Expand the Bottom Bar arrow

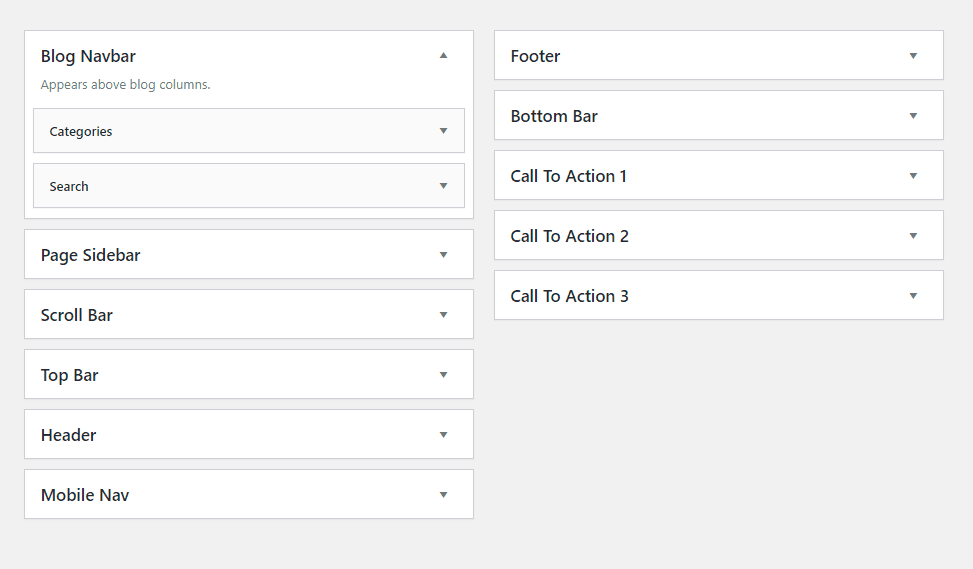click(913, 116)
